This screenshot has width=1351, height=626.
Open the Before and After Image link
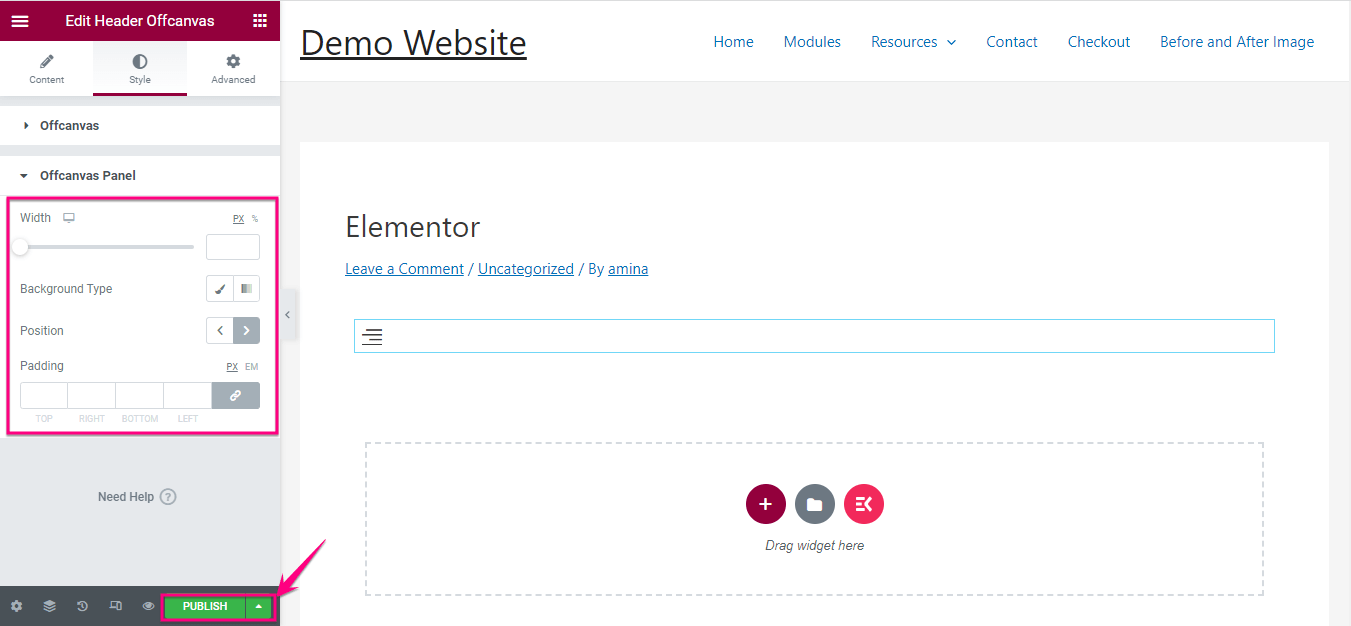tap(1237, 42)
